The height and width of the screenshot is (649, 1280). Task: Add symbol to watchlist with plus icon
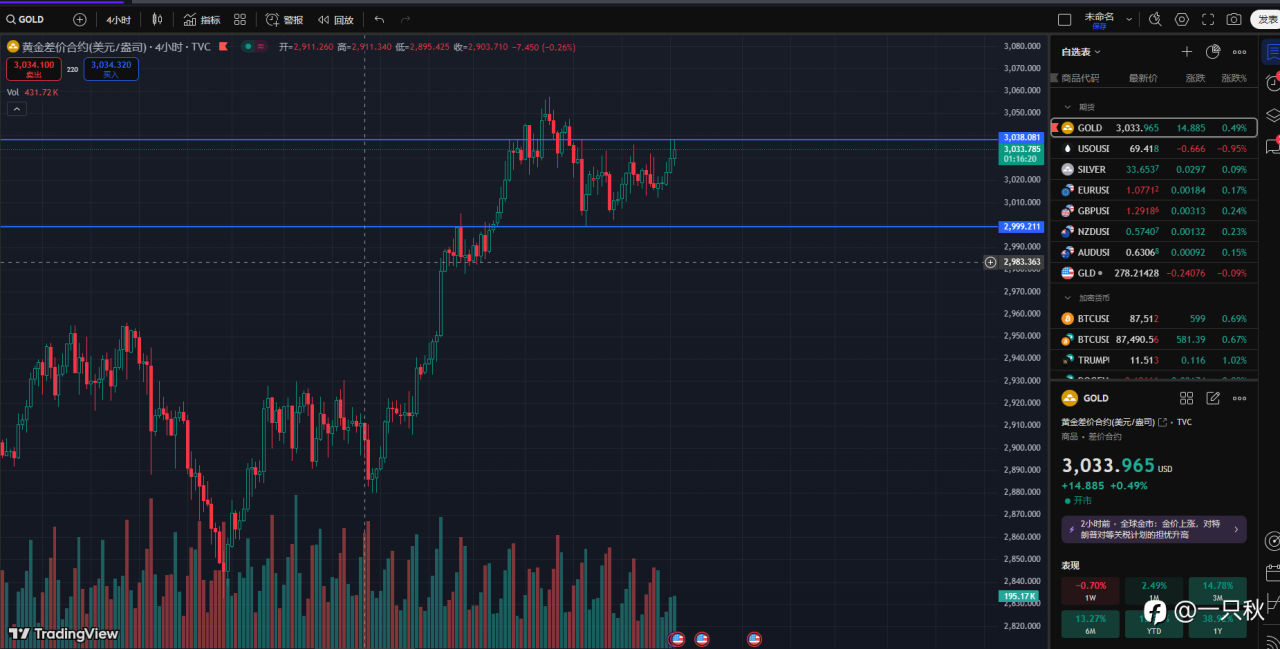pyautogui.click(x=1187, y=52)
